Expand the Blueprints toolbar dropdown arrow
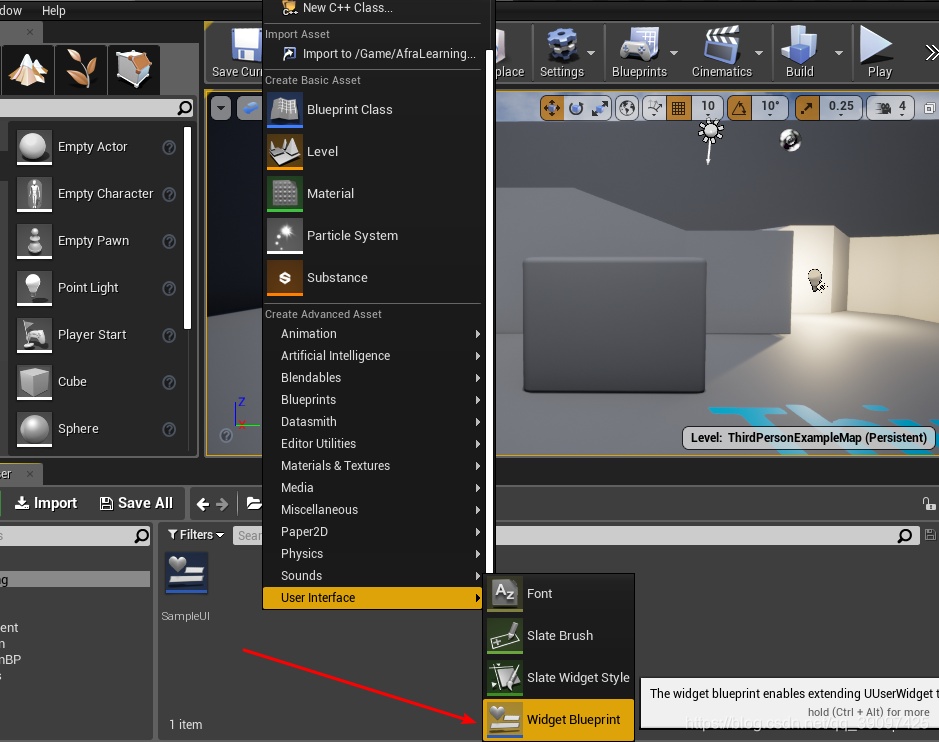 coord(674,53)
